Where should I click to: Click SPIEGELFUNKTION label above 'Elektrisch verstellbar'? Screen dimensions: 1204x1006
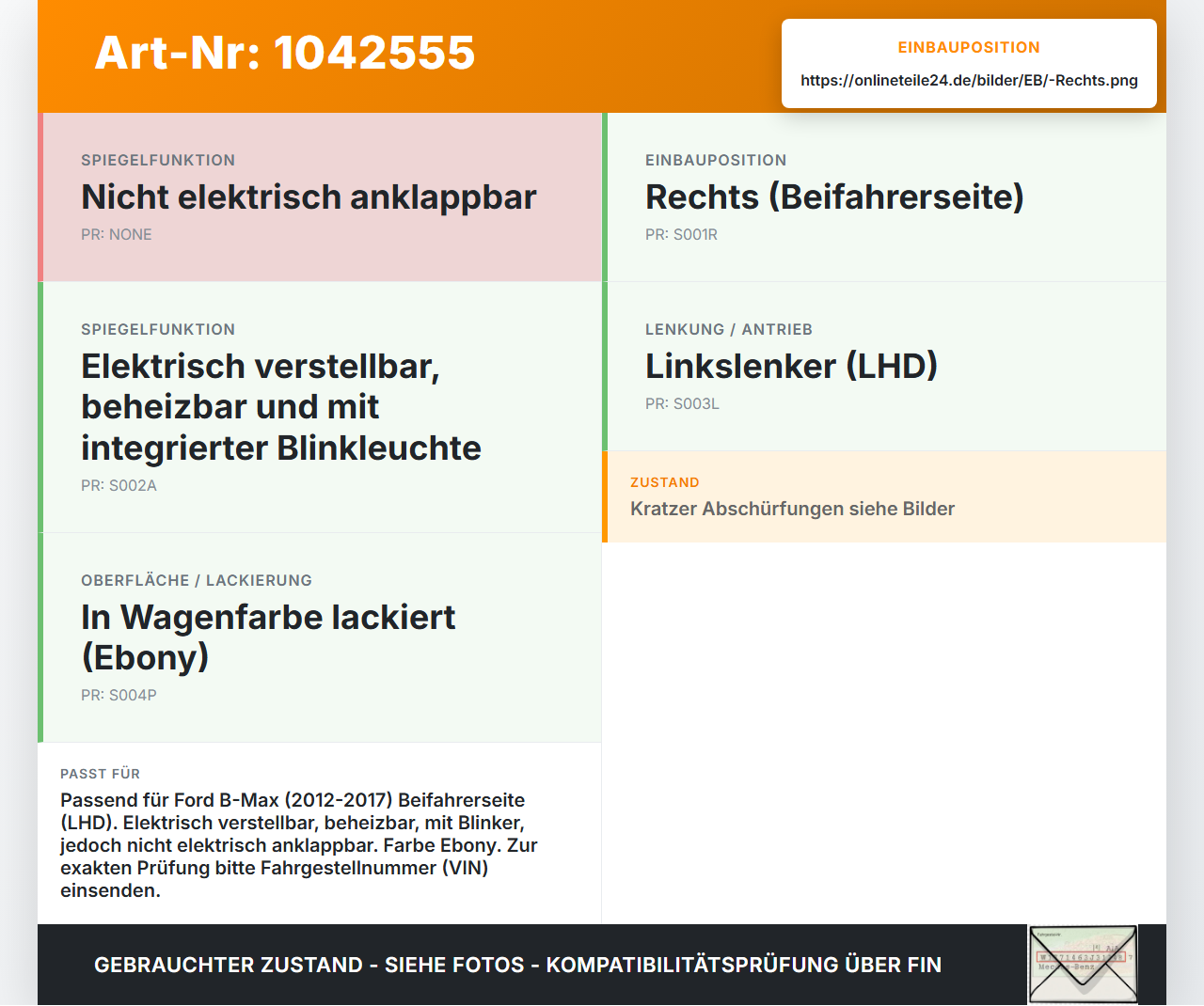(158, 330)
